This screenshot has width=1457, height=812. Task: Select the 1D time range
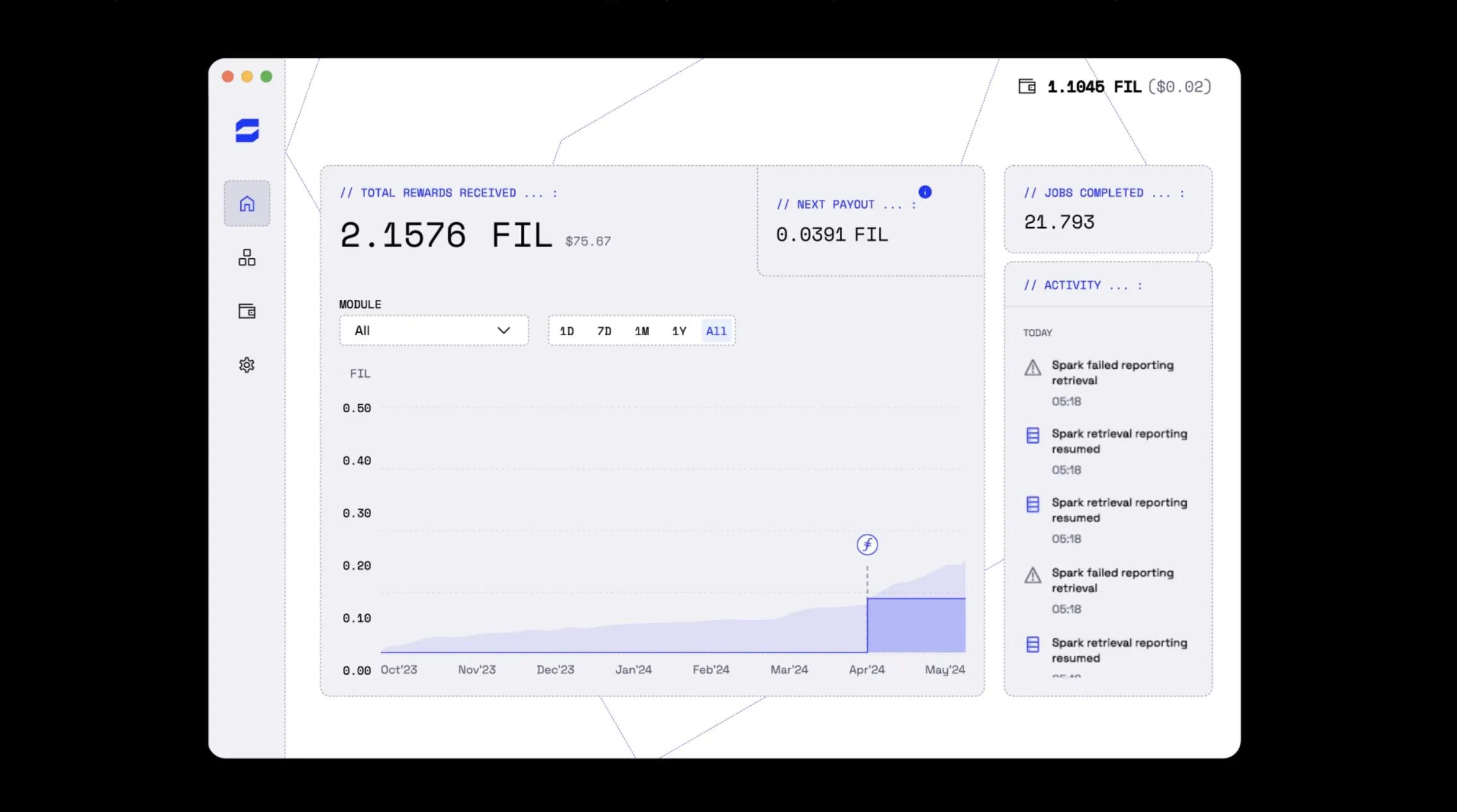coord(566,330)
